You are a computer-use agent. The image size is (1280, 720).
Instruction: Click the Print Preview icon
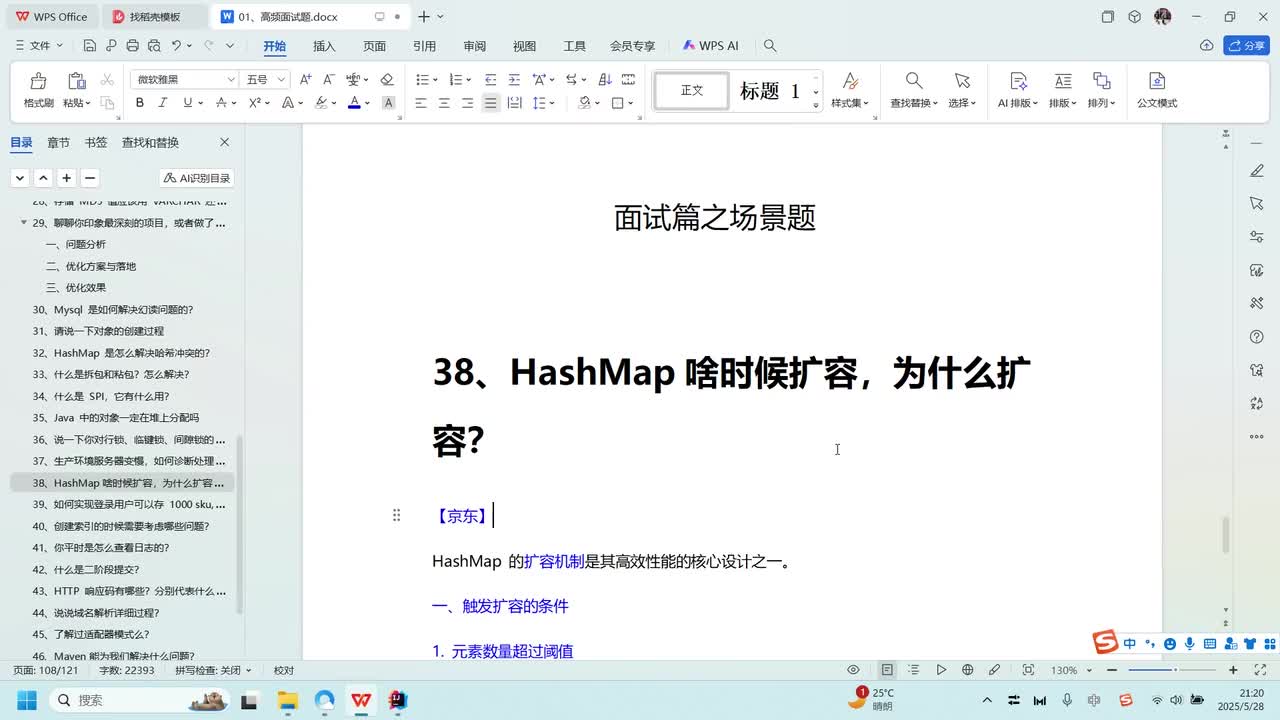click(x=154, y=45)
